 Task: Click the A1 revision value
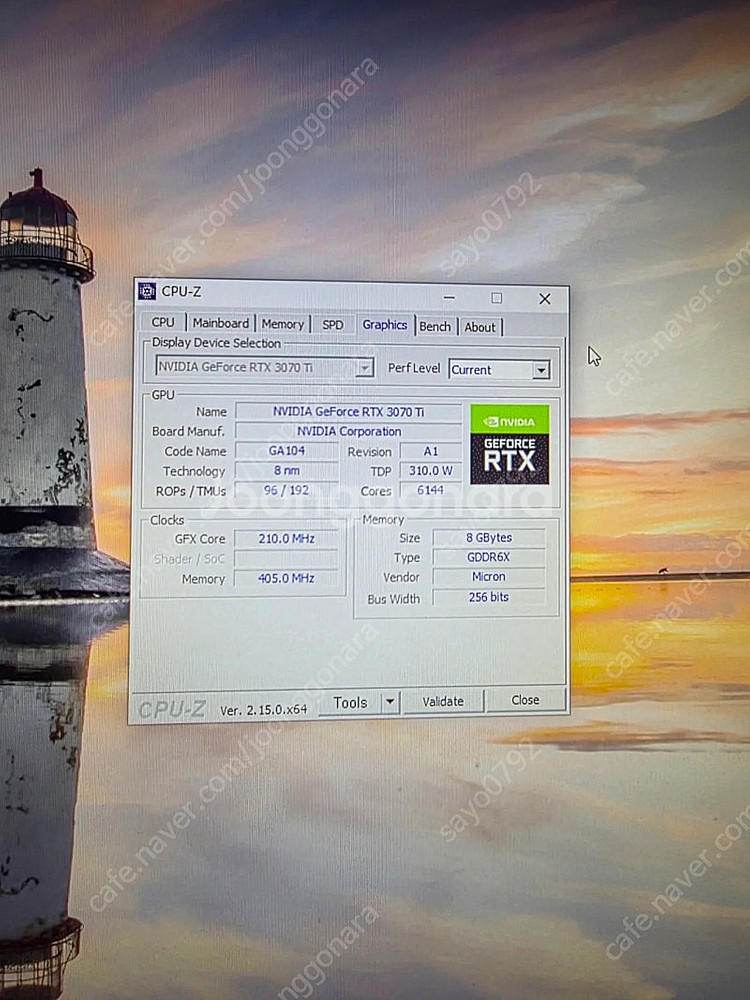(x=430, y=451)
